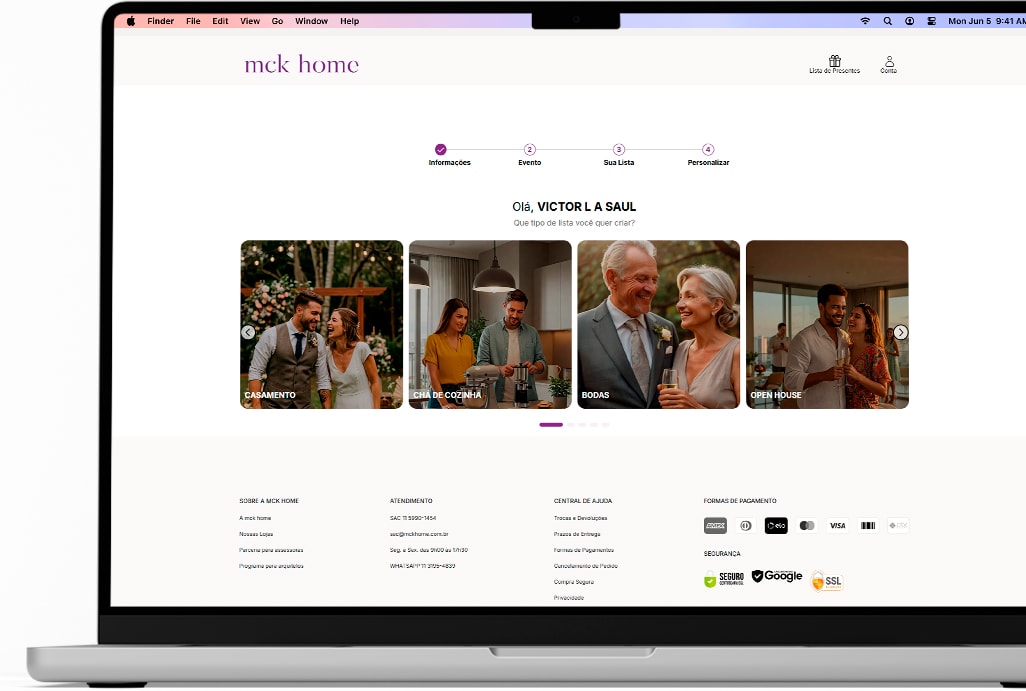Viewport: 1026px width, 691px height.
Task: Choose the Open House list card
Action: (827, 324)
